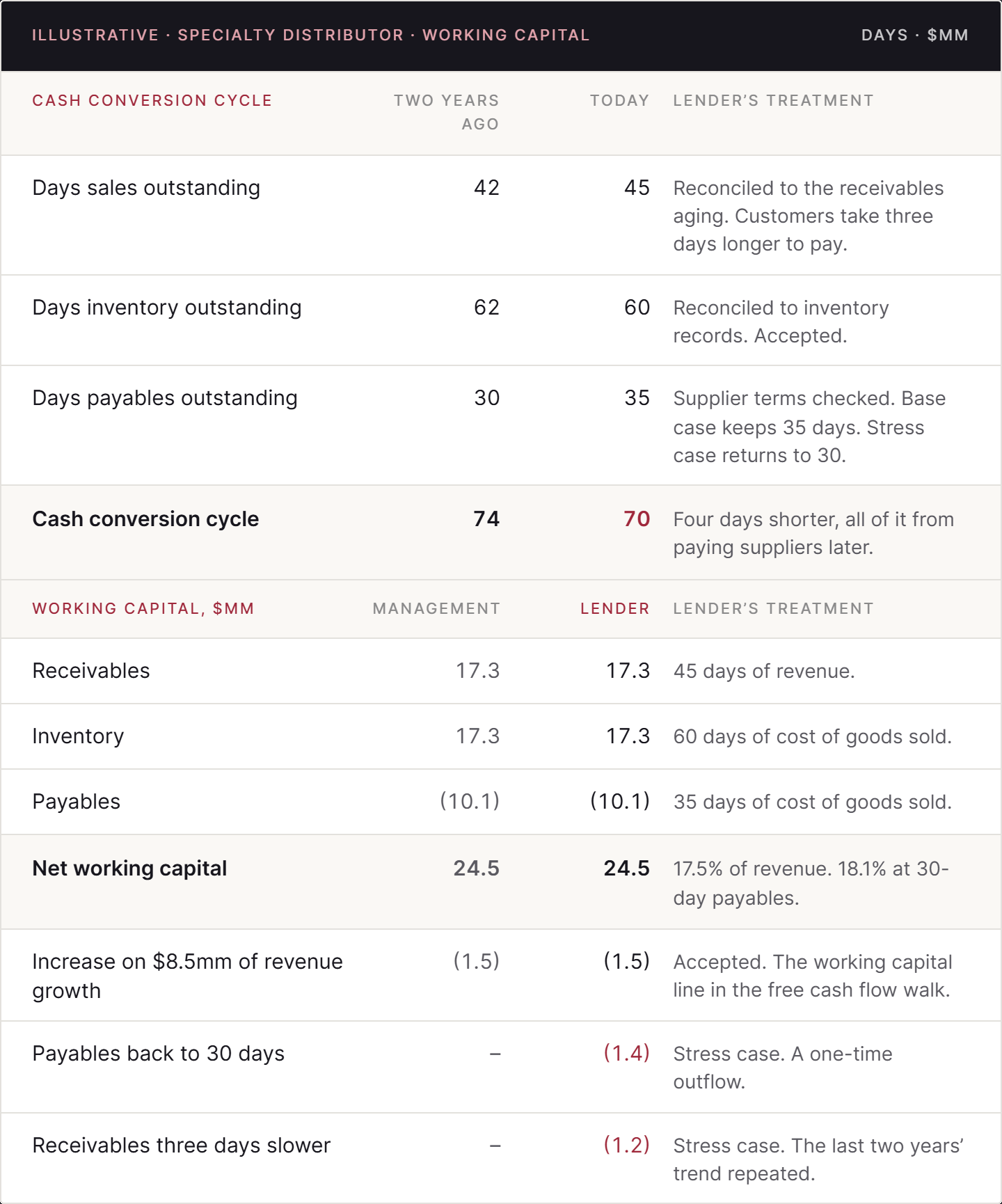This screenshot has height=1204, width=1002.
Task: Select the red Cash conversion cycle value 70
Action: coord(636,519)
